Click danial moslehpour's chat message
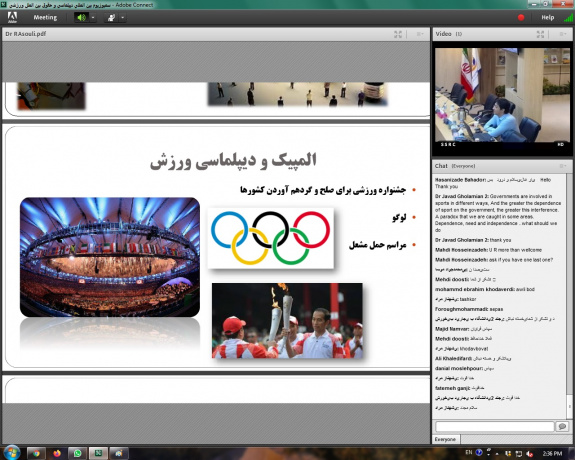Image resolution: width=575 pixels, height=460 pixels. click(465, 368)
